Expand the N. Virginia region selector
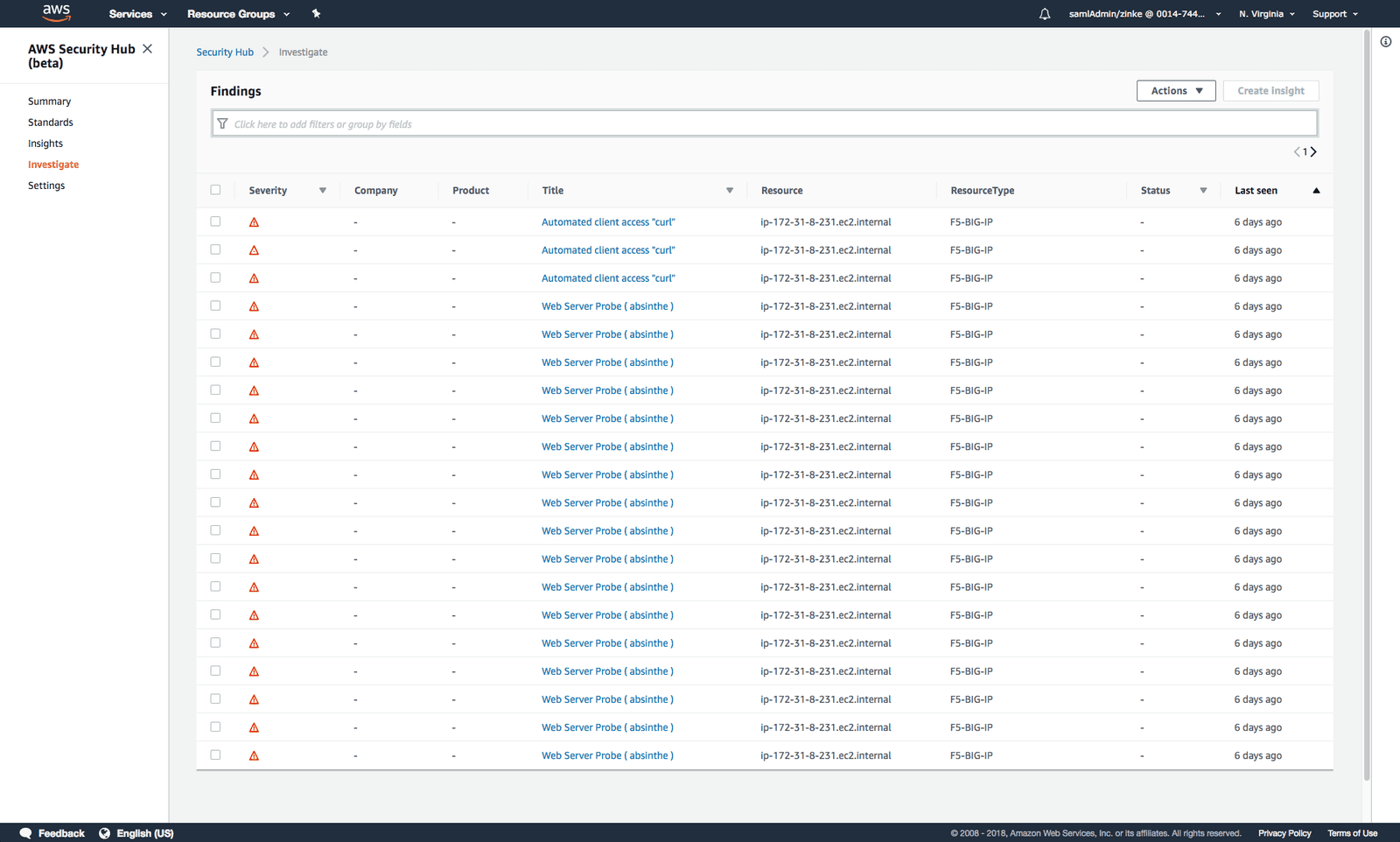Image resolution: width=1400 pixels, height=842 pixels. [x=1266, y=13]
